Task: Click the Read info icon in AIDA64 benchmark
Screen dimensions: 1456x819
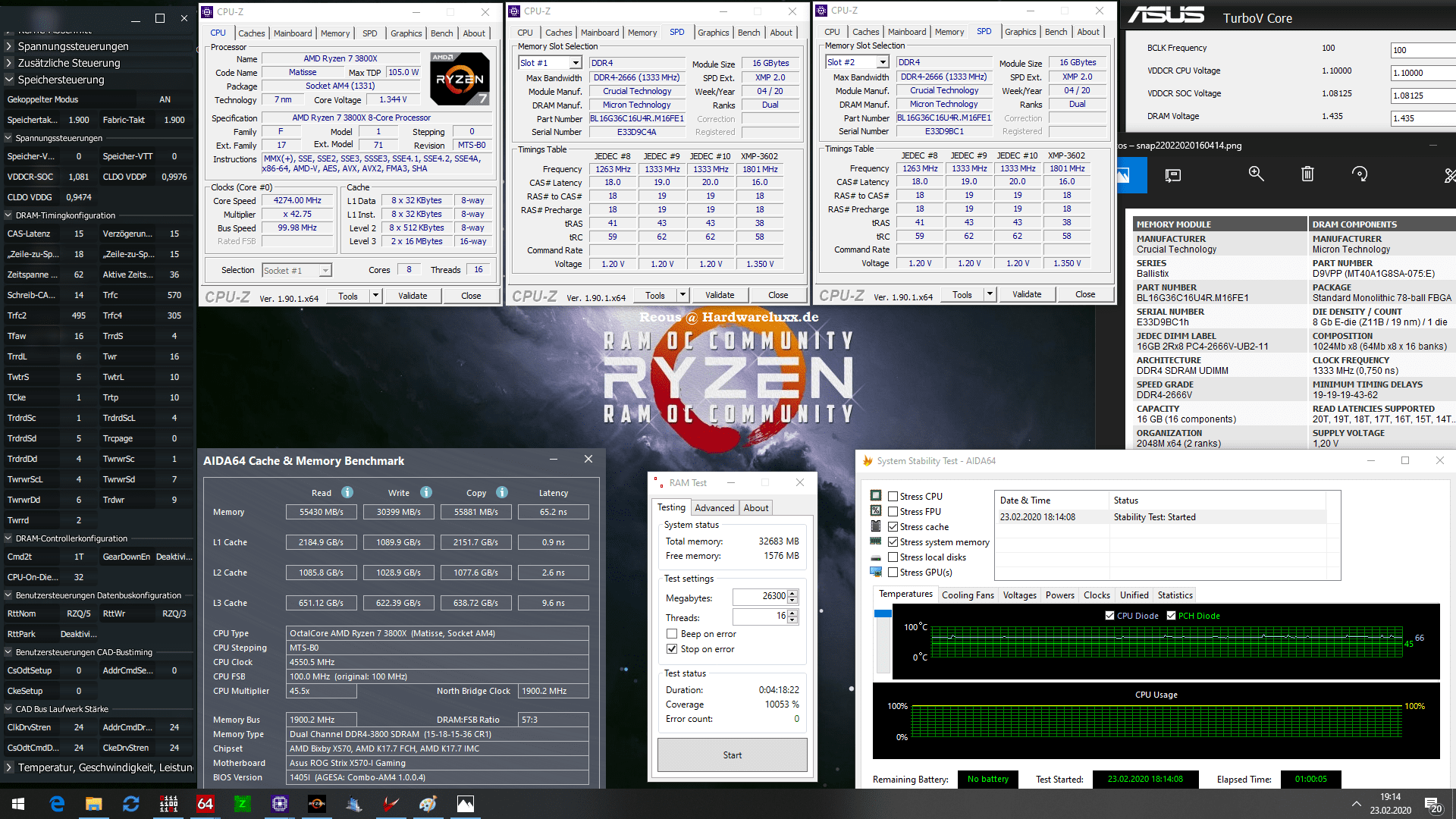Action: pyautogui.click(x=347, y=492)
